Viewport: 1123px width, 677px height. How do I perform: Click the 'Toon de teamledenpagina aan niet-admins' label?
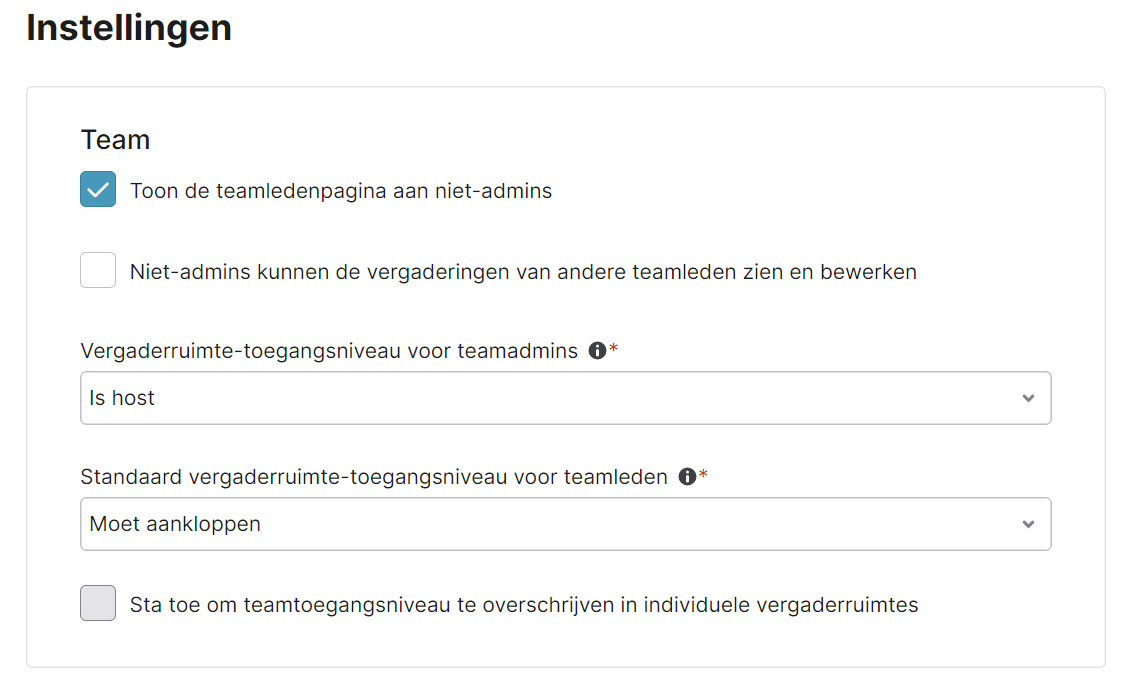click(341, 191)
